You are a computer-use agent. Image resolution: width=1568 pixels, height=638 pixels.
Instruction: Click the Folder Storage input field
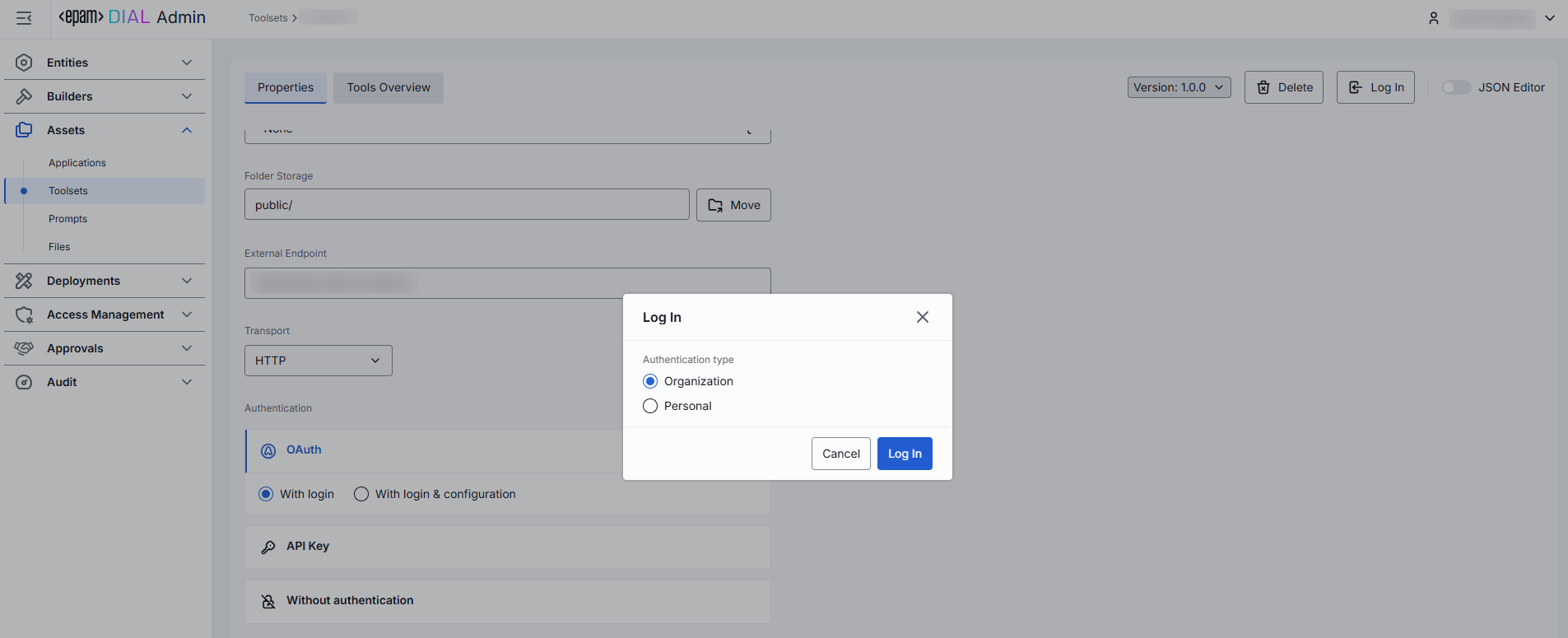point(466,205)
